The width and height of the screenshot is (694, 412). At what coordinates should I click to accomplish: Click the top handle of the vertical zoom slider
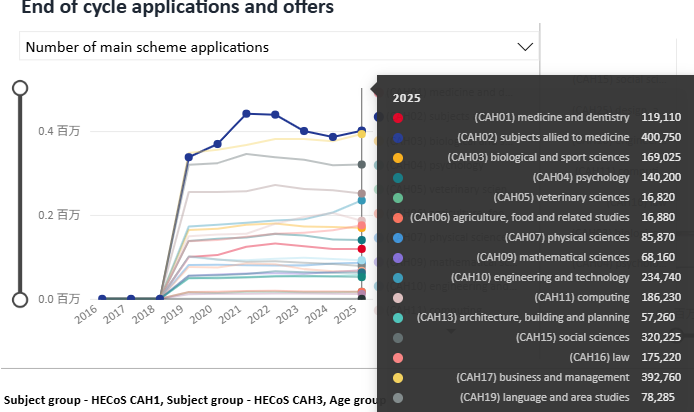pos(19,88)
